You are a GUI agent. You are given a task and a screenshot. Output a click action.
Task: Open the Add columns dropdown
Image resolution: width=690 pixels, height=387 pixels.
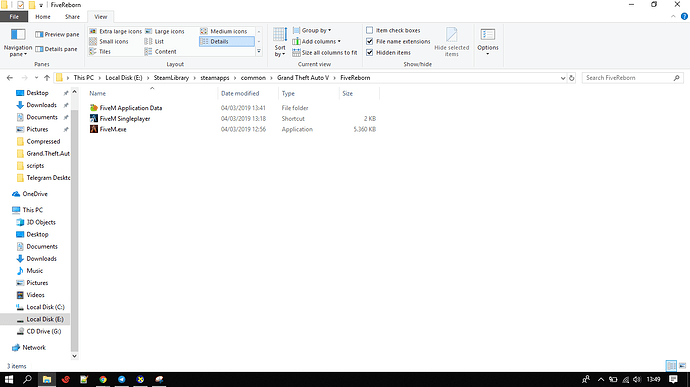tap(316, 41)
